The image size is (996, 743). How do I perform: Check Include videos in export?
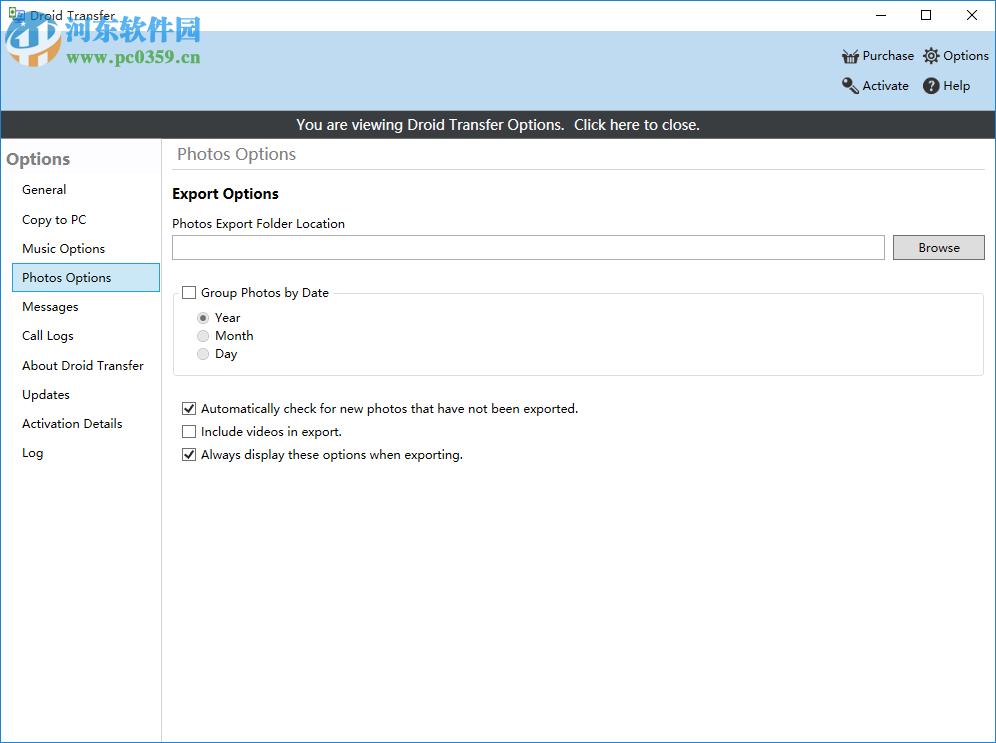coord(189,431)
